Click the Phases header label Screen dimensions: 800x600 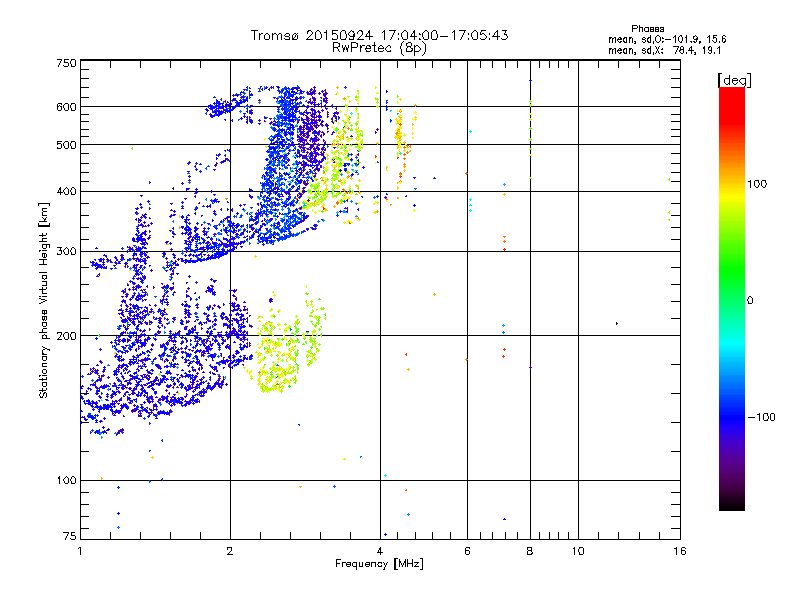[647, 29]
